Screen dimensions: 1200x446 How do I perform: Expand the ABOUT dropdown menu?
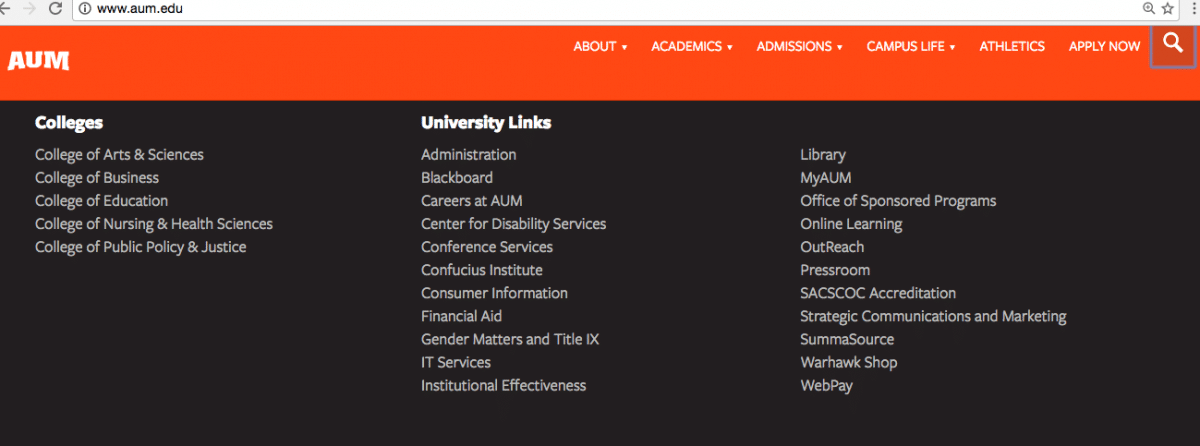(600, 46)
